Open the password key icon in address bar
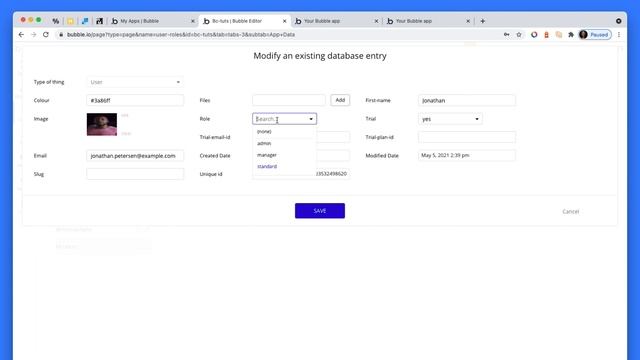Viewport: 640px width, 360px height. [507, 35]
